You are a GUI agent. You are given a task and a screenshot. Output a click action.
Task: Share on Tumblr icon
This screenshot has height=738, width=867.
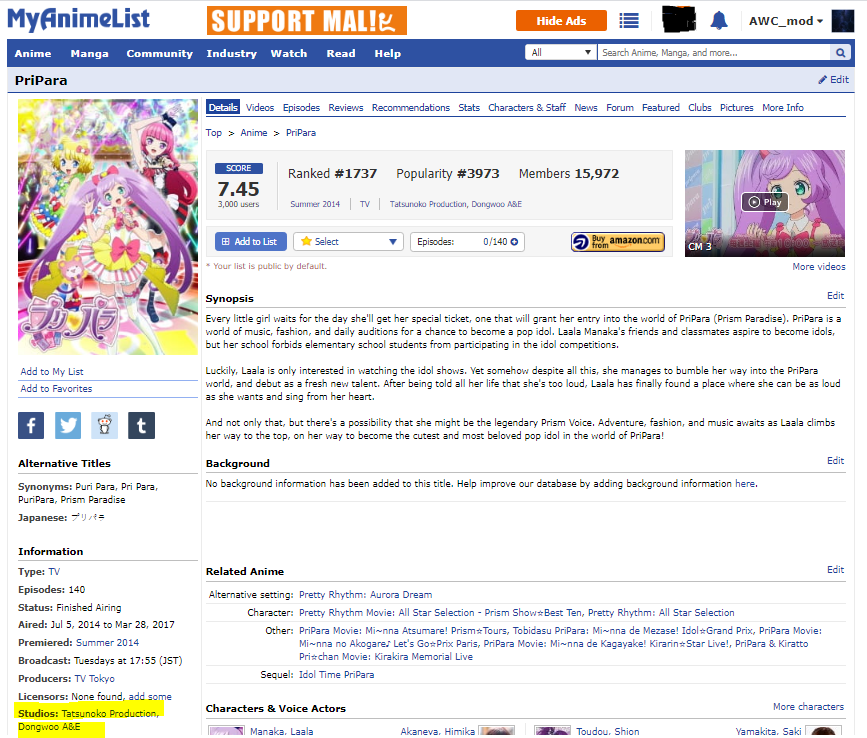142,426
